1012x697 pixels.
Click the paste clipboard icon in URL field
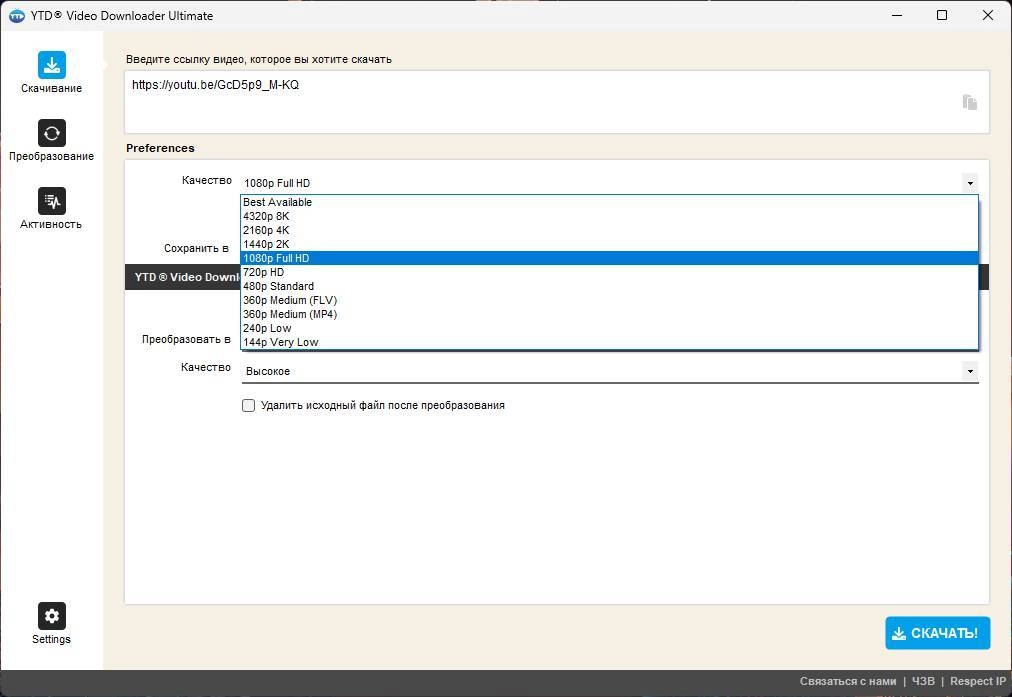[x=969, y=102]
